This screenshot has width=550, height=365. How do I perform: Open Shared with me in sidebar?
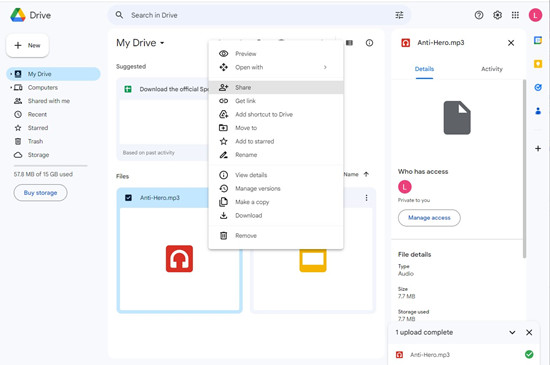tap(53, 101)
